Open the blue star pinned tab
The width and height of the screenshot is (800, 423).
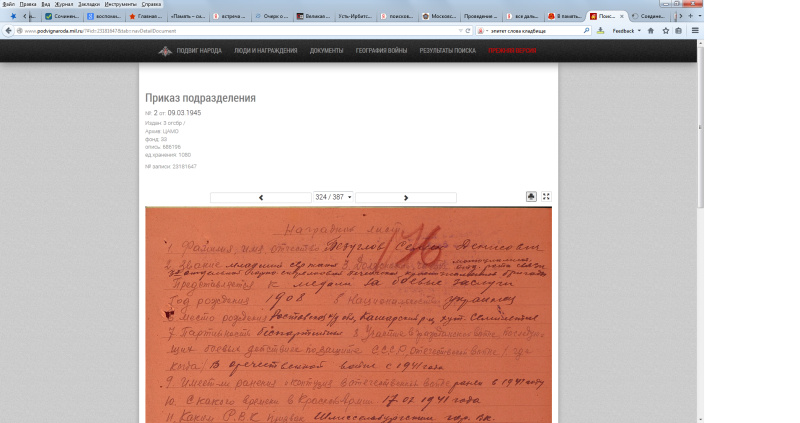(13, 16)
